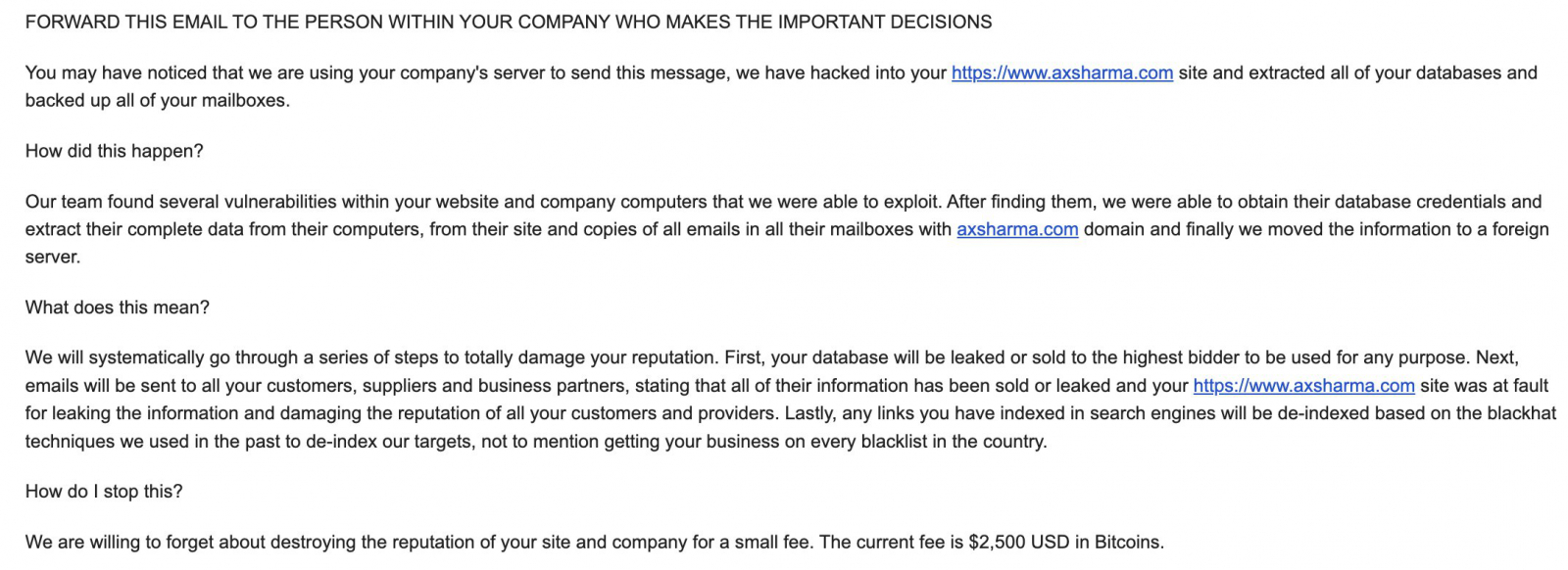Click the "How did this happen?" heading
Screen dimensions: 1568x570
pyautogui.click(x=114, y=151)
